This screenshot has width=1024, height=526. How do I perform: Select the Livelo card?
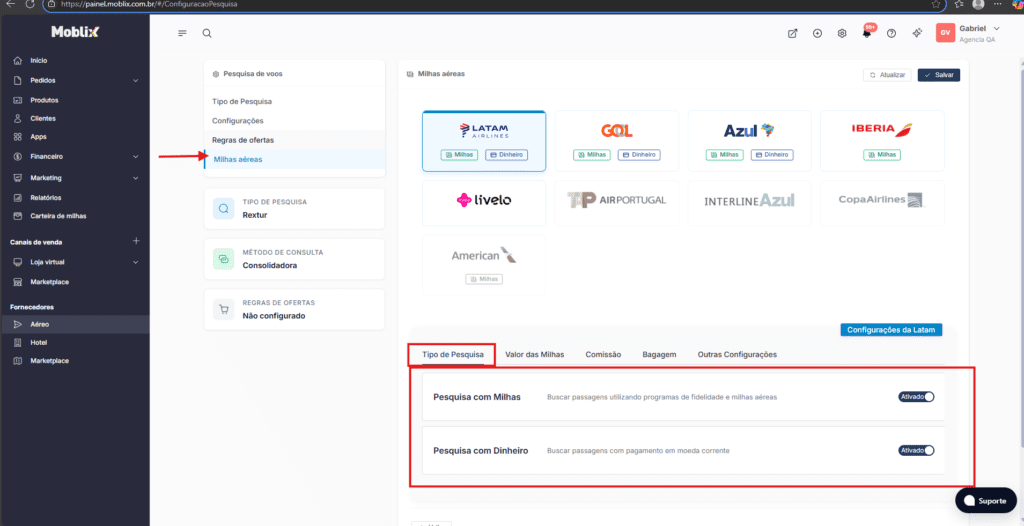coord(484,203)
